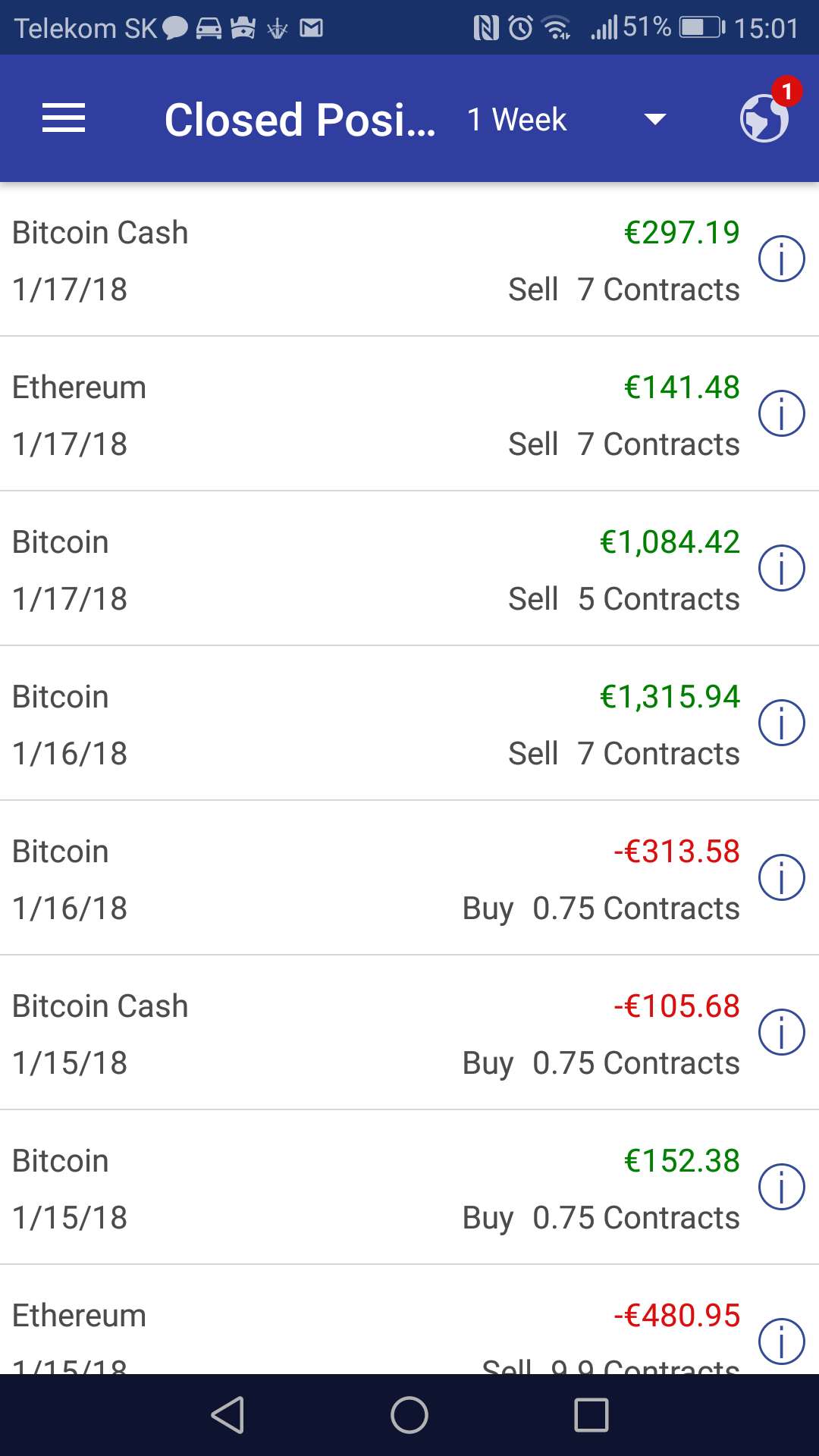Open the Android recent apps button
Screen dimensions: 819x1456
tap(591, 1415)
